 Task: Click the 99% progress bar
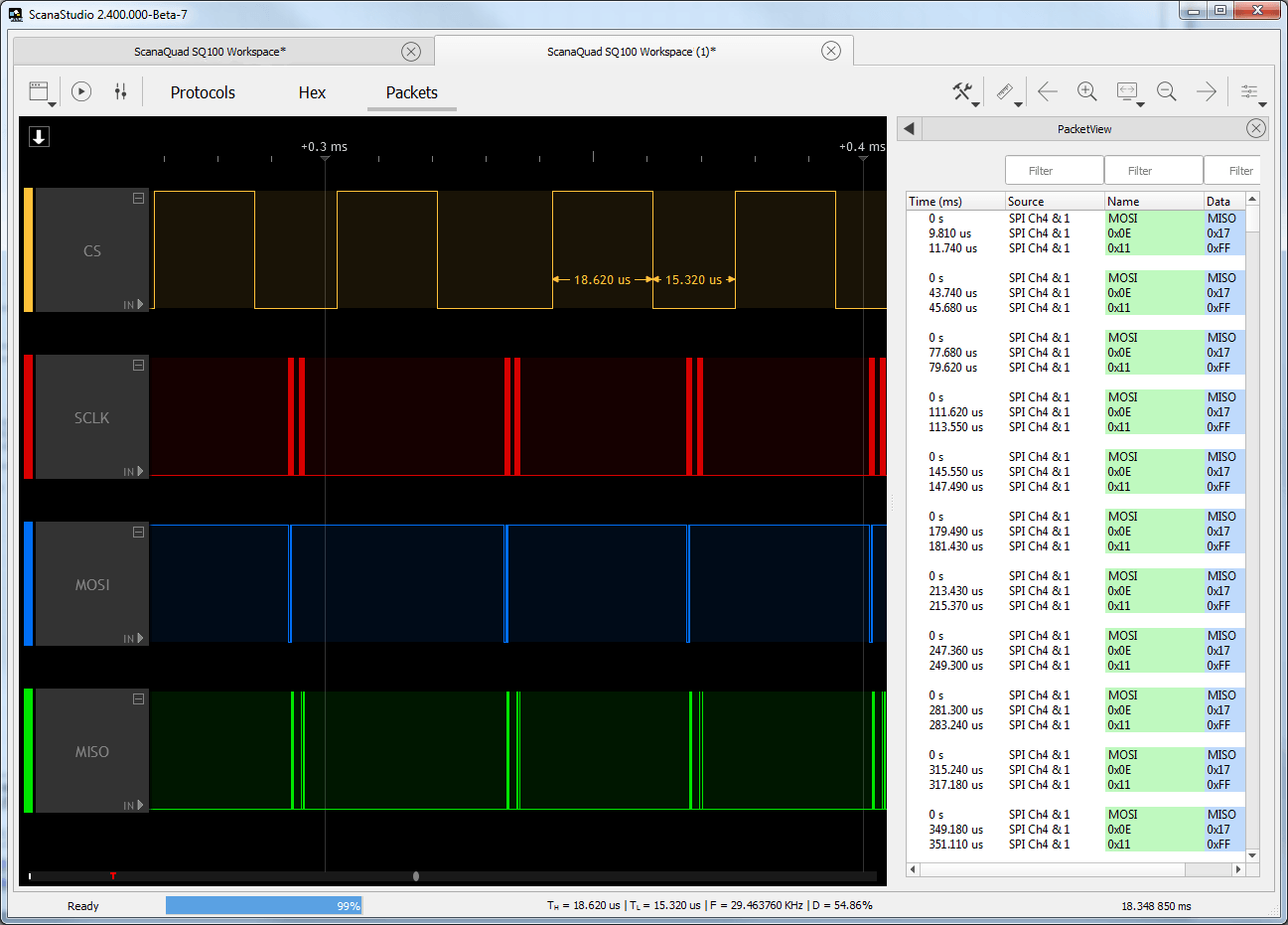[x=263, y=905]
